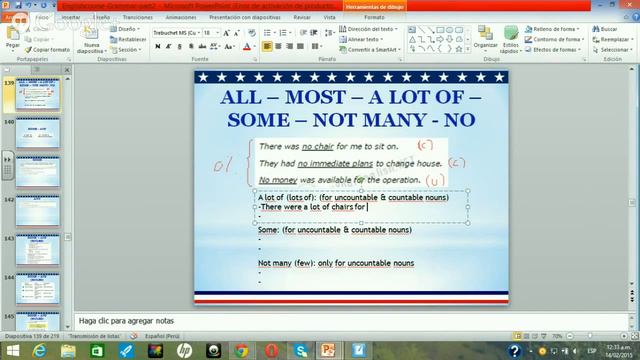The width and height of the screenshot is (640, 360).
Task: Open the Vista ribbon tab
Action: click(x=329, y=18)
